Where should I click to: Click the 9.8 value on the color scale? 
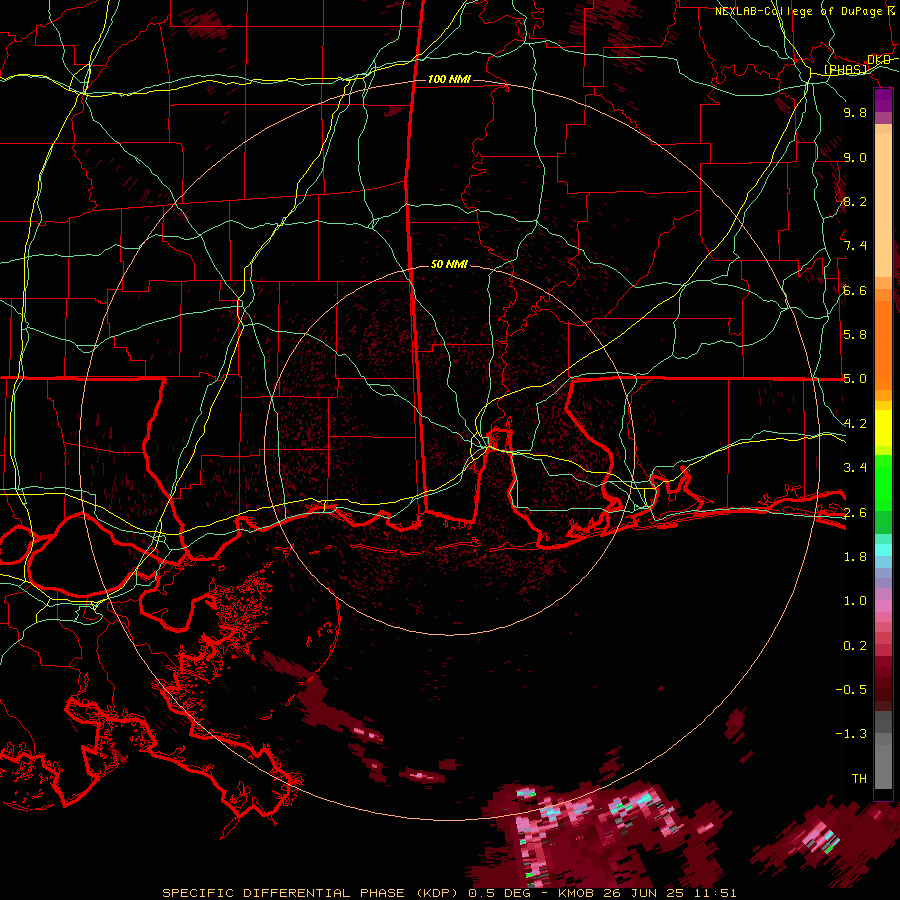coord(855,112)
